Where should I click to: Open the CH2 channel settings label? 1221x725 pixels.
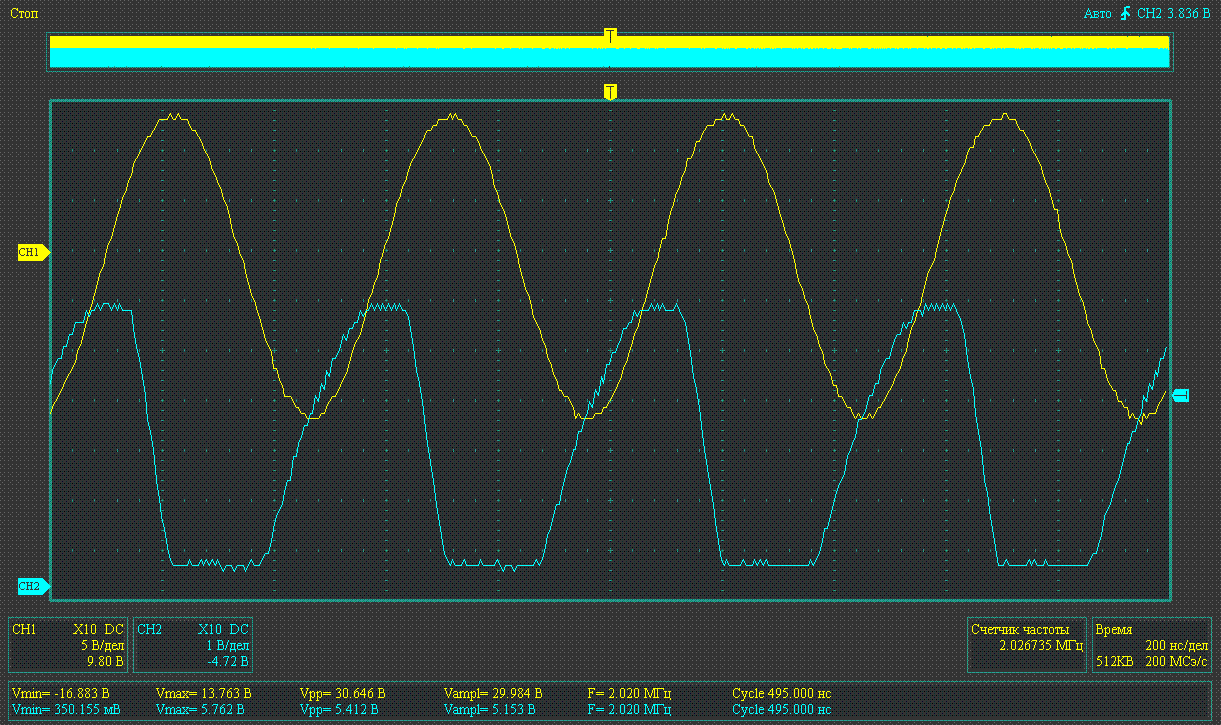pyautogui.click(x=149, y=630)
